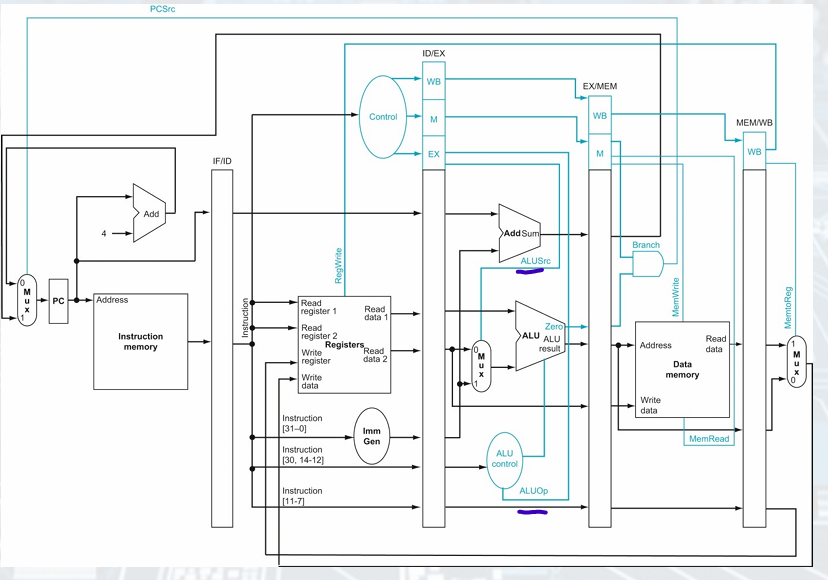Select the Add Sum branch adder

point(520,233)
